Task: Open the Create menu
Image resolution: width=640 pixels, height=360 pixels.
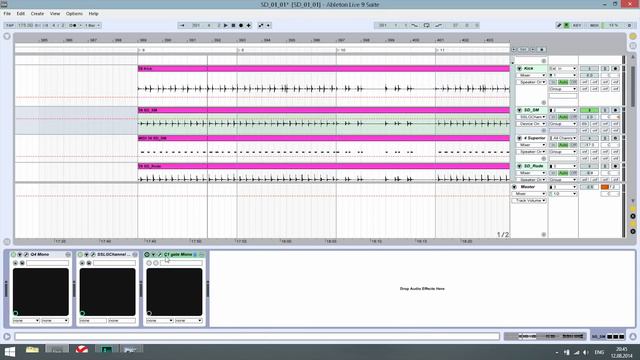Action: tap(37, 13)
